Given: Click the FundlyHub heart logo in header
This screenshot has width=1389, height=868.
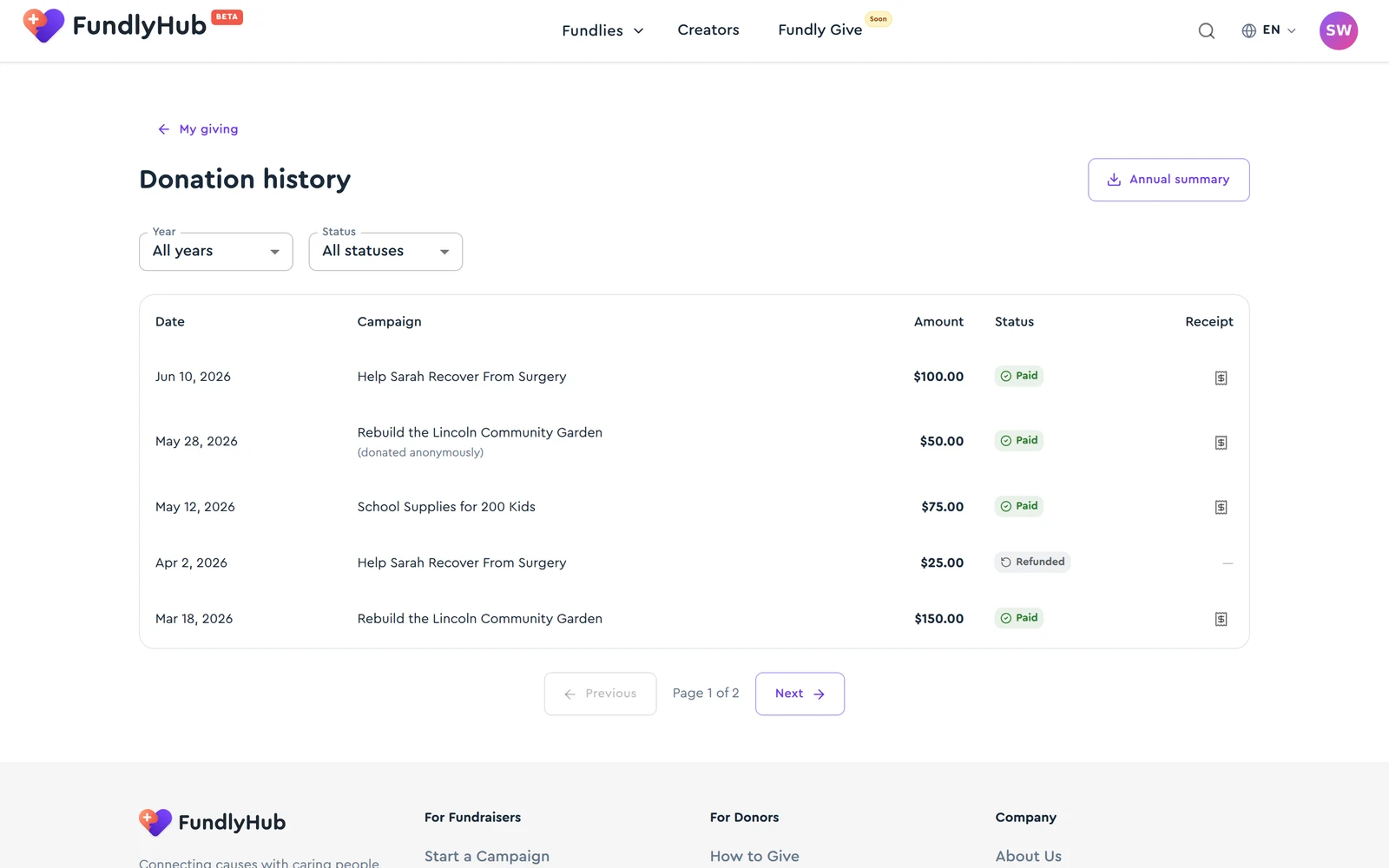Looking at the screenshot, I should tap(43, 25).
